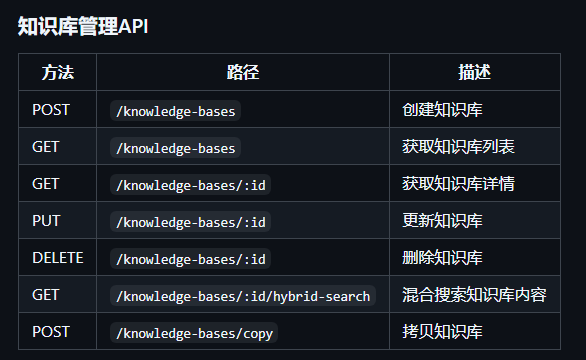Image resolution: width=586 pixels, height=360 pixels.
Task: Click the 创建知识库 description cell
Action: tap(442, 110)
